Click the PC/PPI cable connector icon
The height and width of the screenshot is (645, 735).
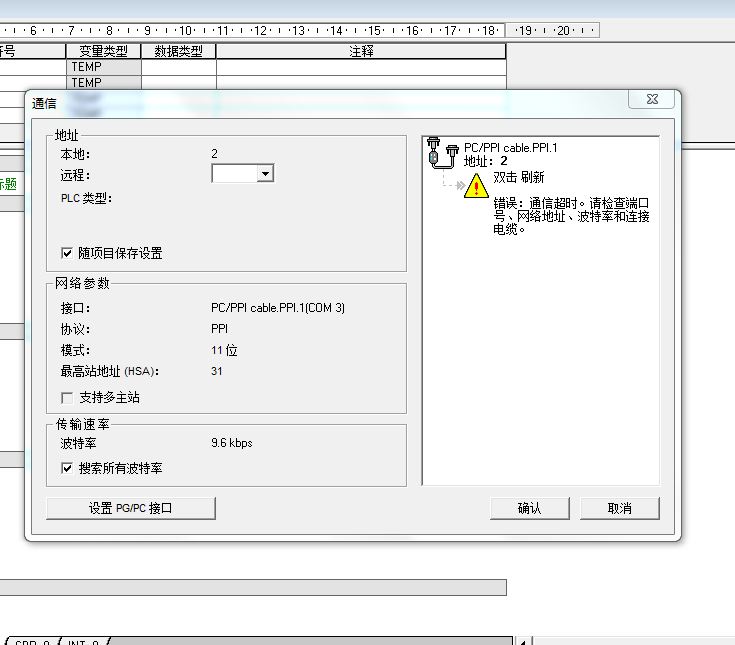(x=441, y=153)
